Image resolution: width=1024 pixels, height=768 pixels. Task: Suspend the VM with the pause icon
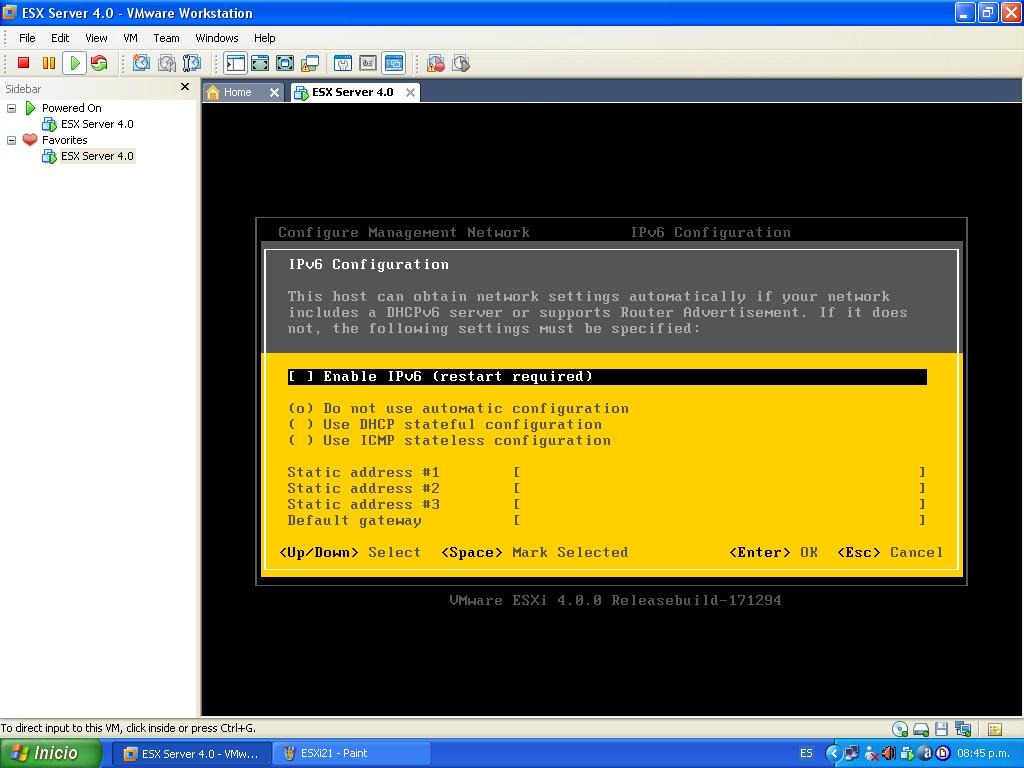tap(49, 63)
